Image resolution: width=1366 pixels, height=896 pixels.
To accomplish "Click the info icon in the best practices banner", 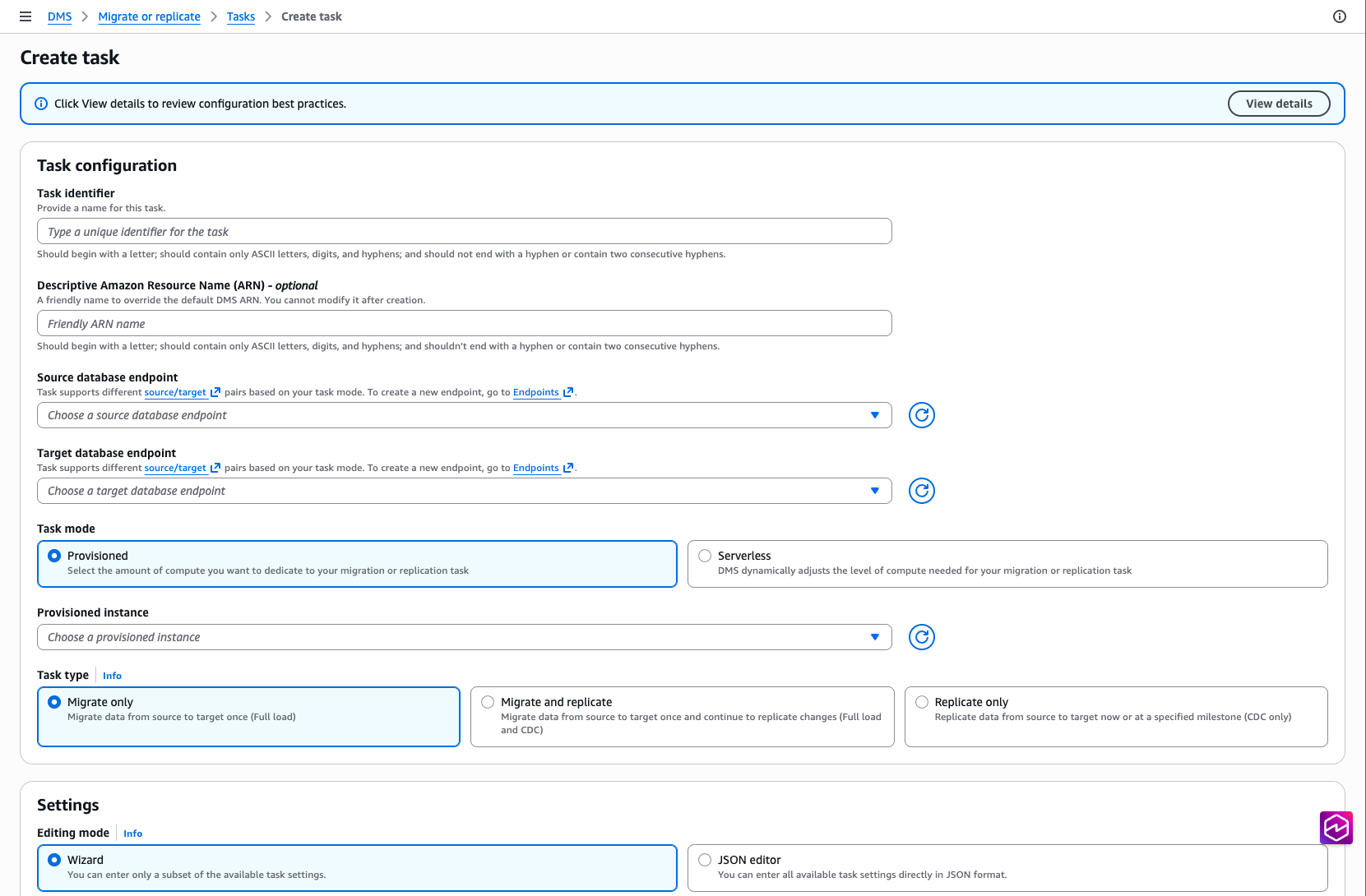I will (x=40, y=103).
